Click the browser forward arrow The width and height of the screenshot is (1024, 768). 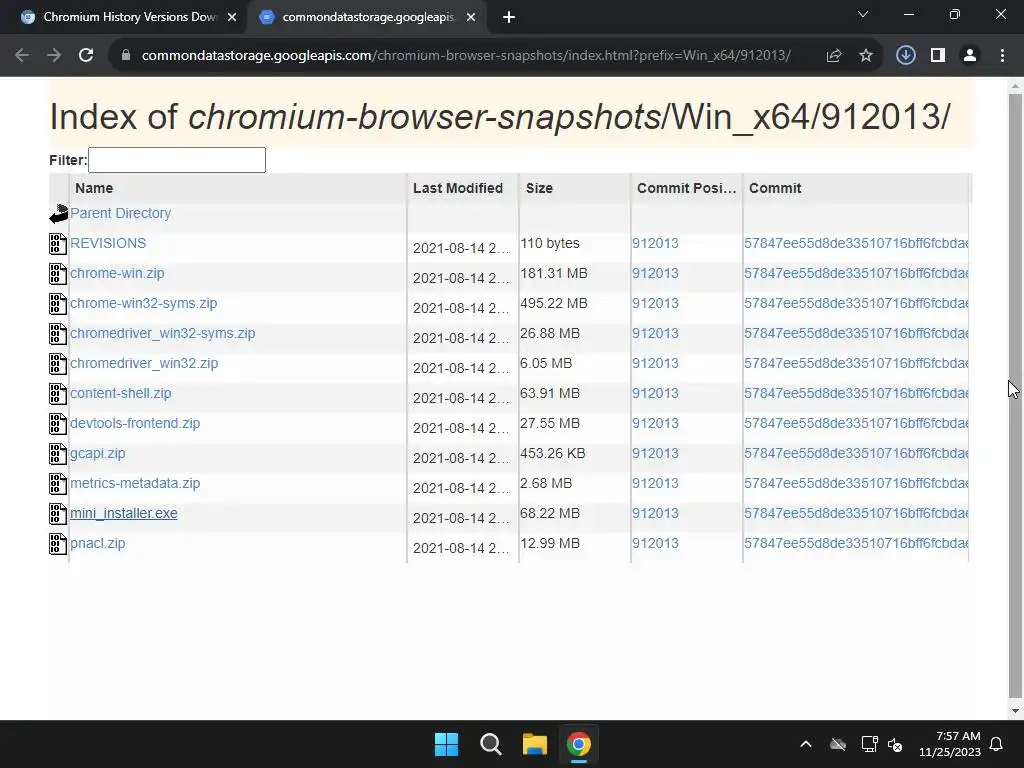(x=54, y=56)
